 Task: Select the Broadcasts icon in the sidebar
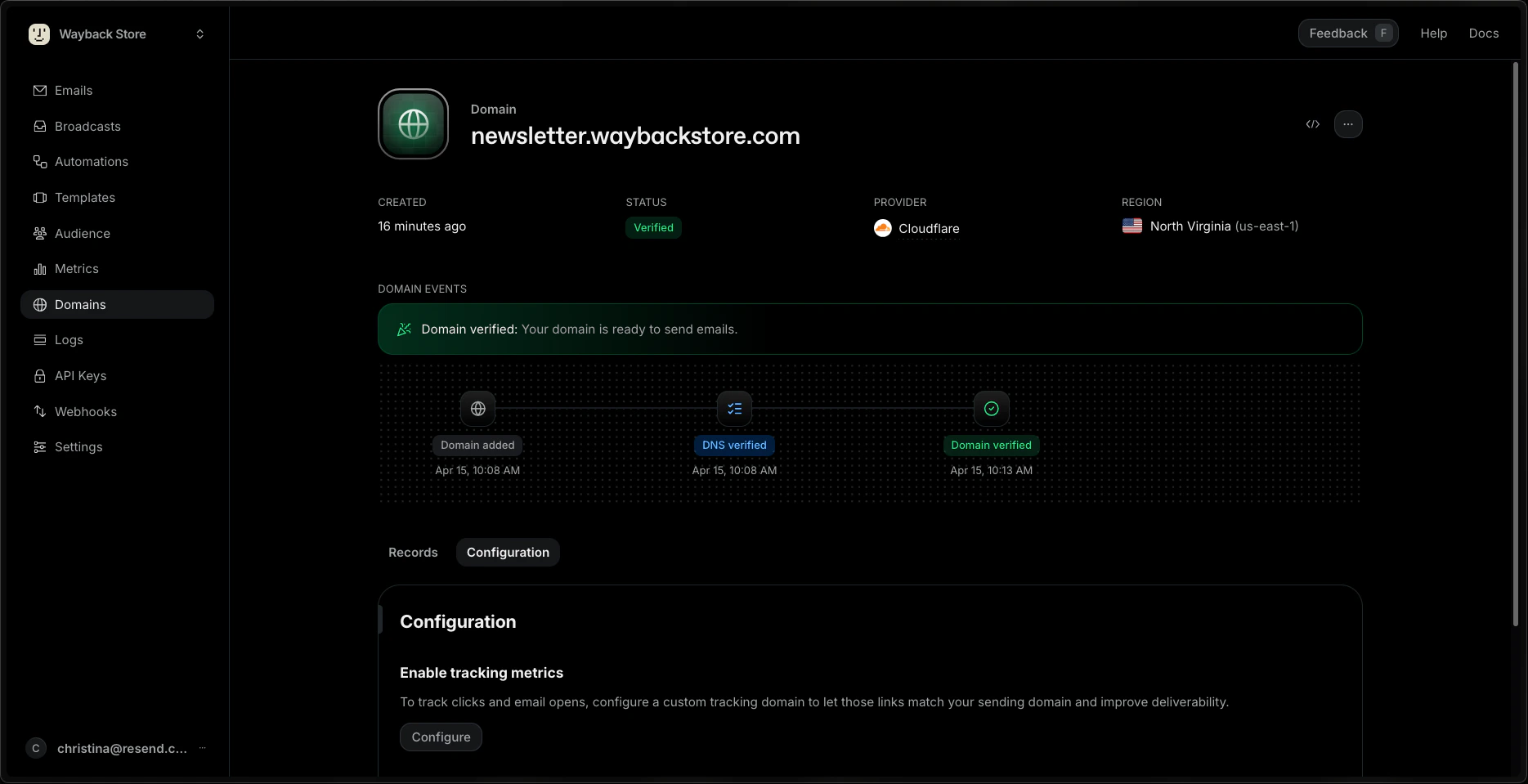39,126
